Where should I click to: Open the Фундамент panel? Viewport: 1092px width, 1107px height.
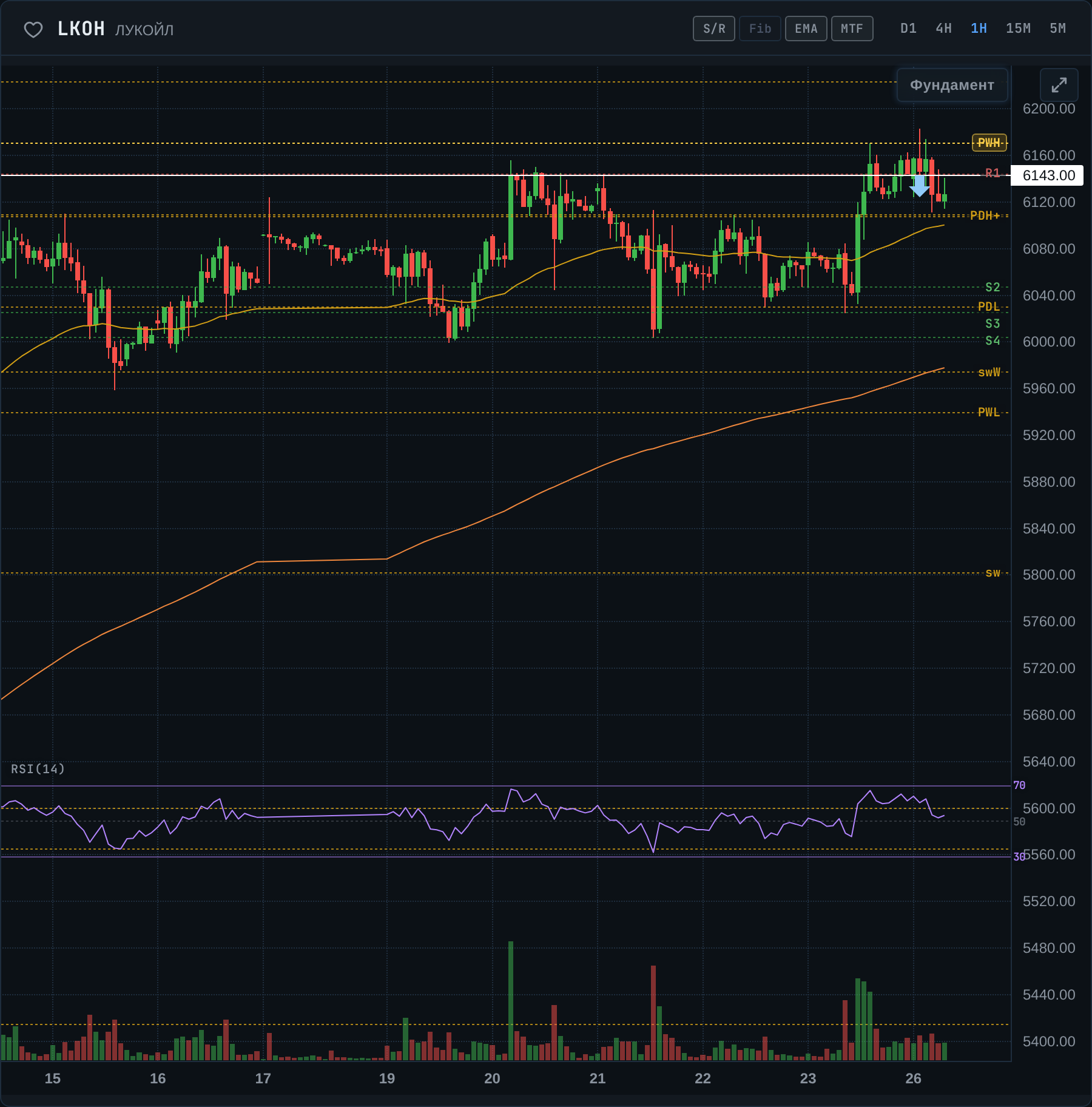pos(952,85)
